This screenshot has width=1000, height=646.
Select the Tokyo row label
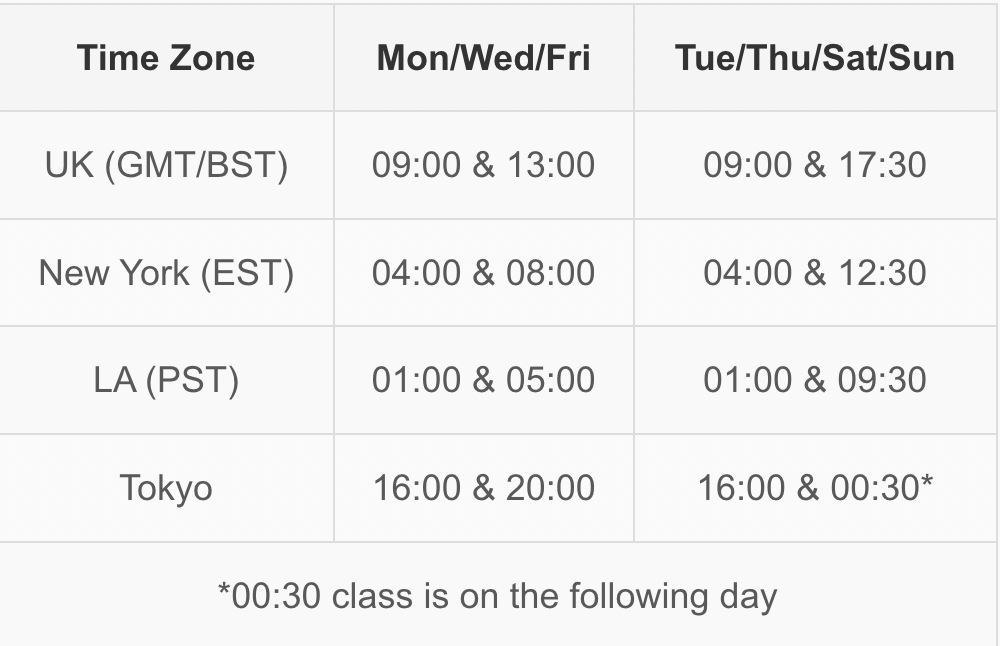[166, 488]
